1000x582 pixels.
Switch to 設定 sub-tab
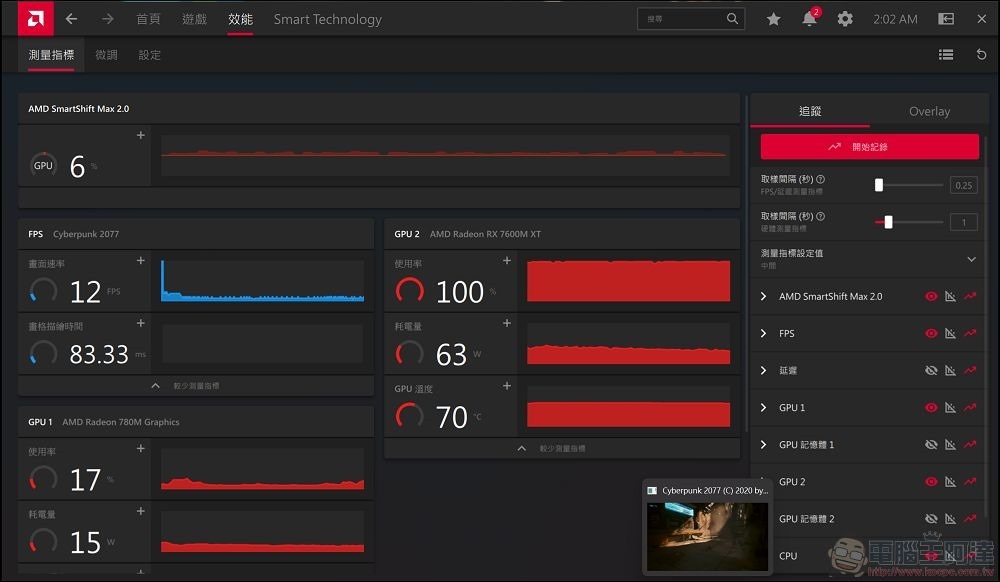(x=149, y=55)
